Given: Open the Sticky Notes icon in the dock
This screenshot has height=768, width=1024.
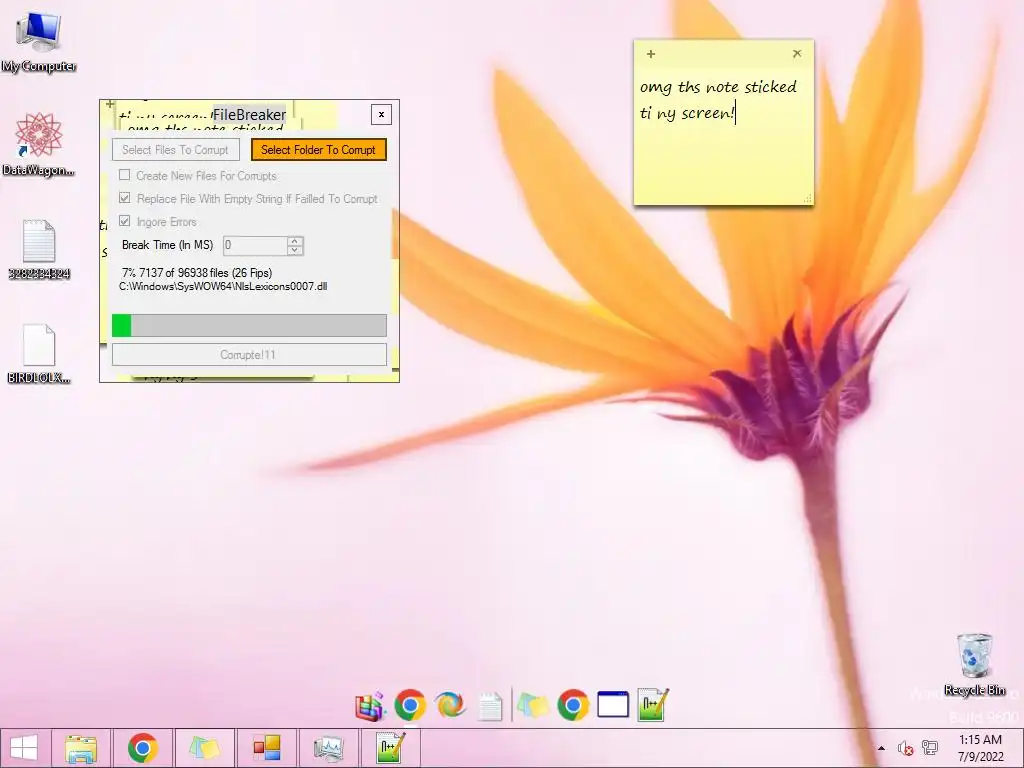Looking at the screenshot, I should pos(532,707).
